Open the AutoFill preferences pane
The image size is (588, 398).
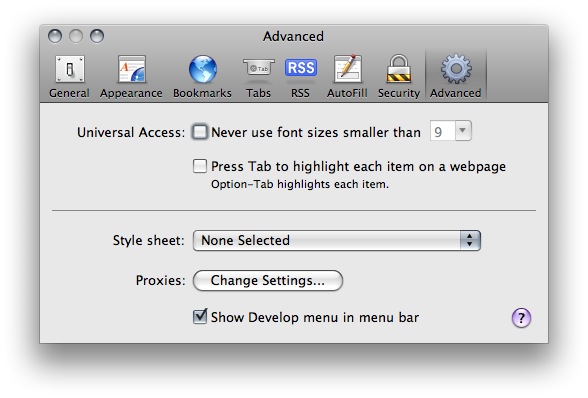347,77
